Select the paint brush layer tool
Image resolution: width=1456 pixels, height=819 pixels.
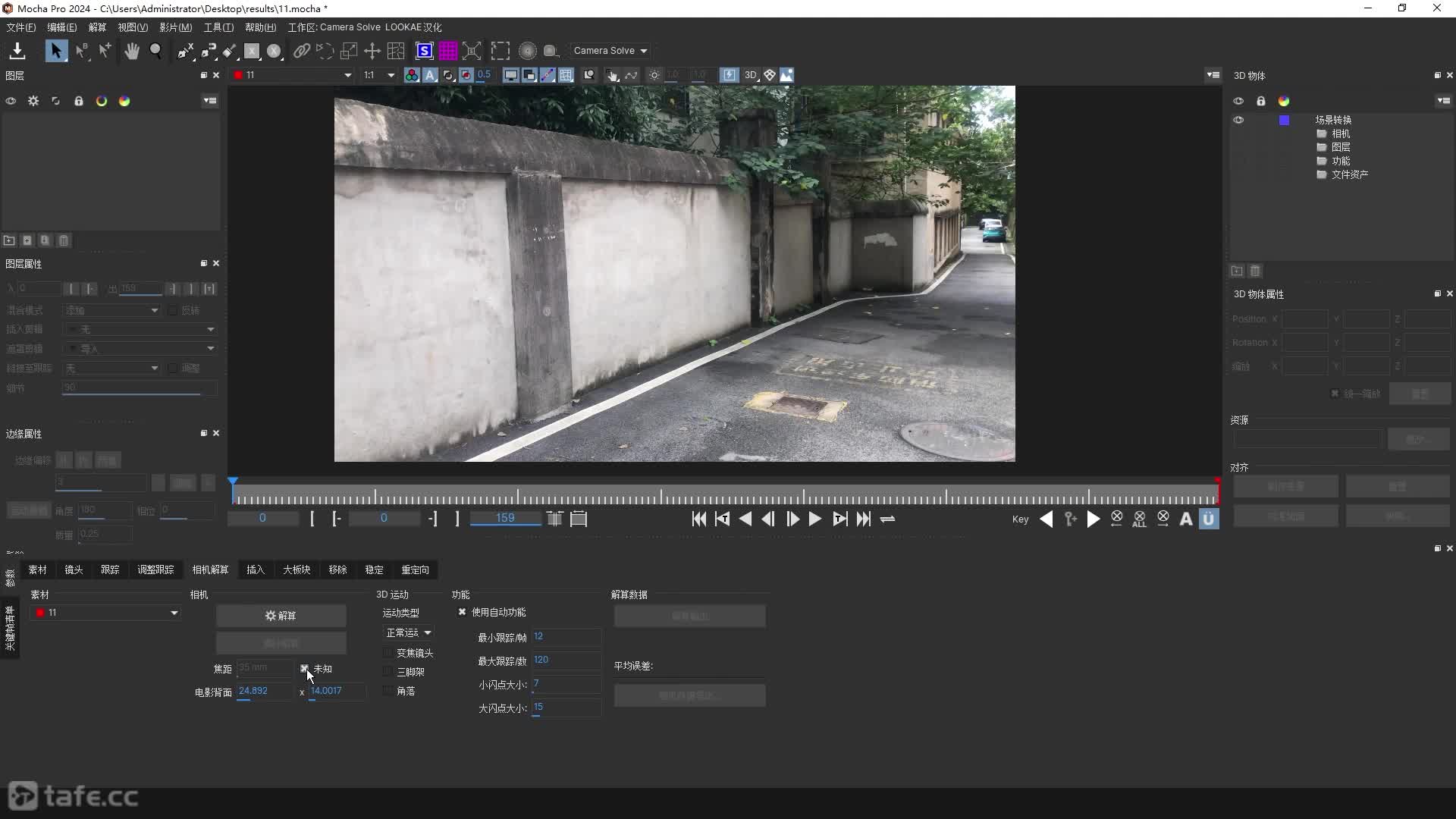pyautogui.click(x=230, y=51)
